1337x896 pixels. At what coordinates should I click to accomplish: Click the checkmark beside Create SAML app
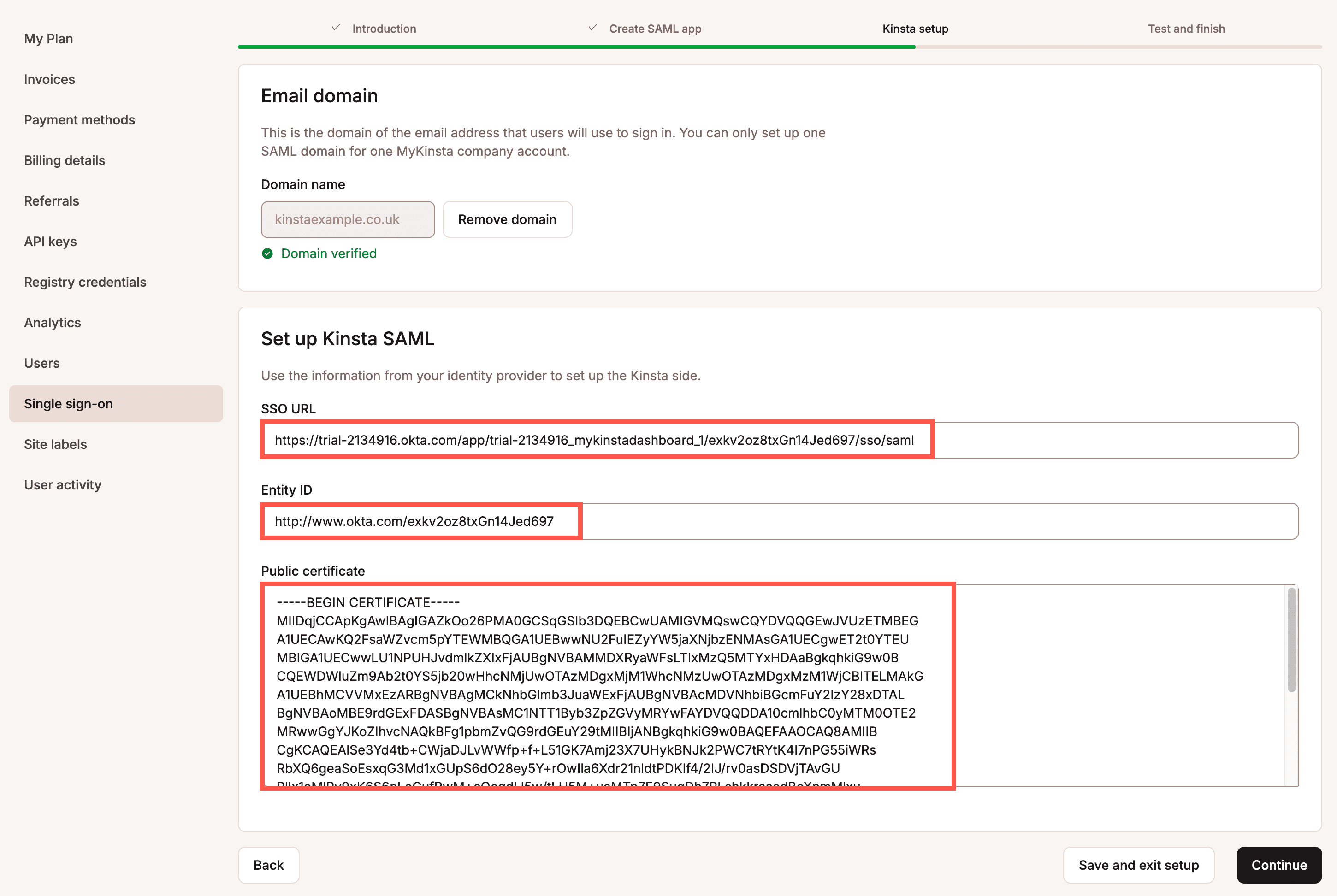[x=593, y=28]
